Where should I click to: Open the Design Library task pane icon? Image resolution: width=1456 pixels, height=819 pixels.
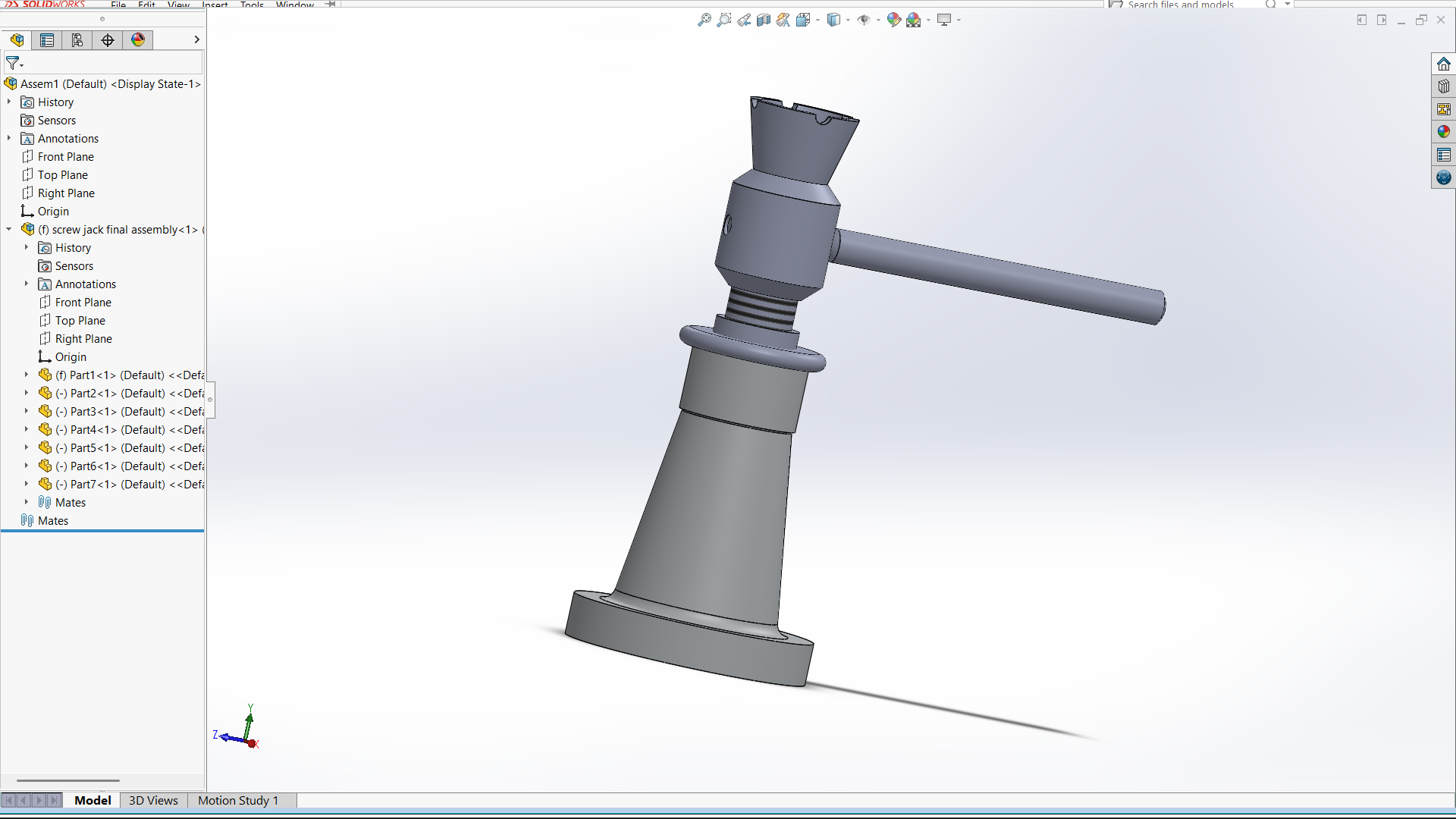pos(1443,86)
